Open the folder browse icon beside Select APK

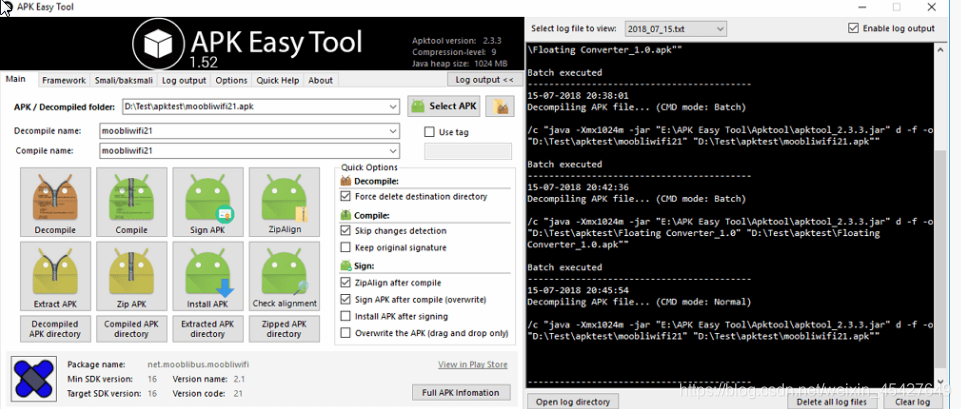point(499,106)
